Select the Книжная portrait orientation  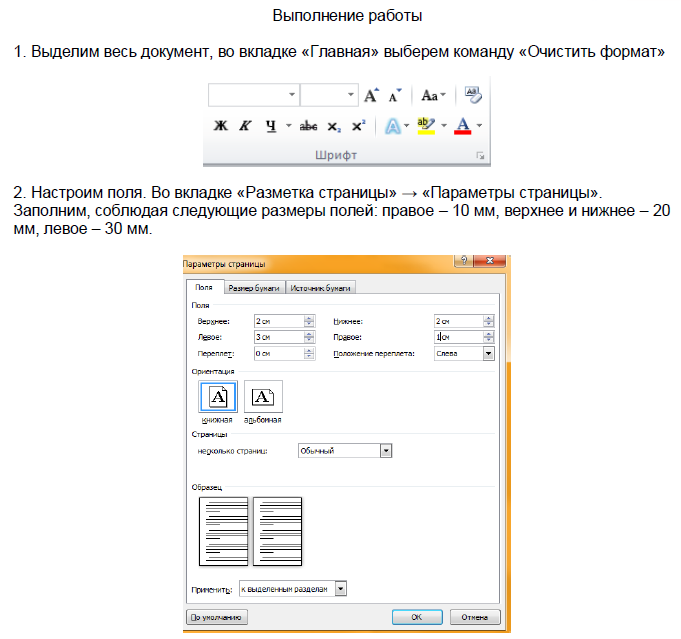pyautogui.click(x=219, y=397)
